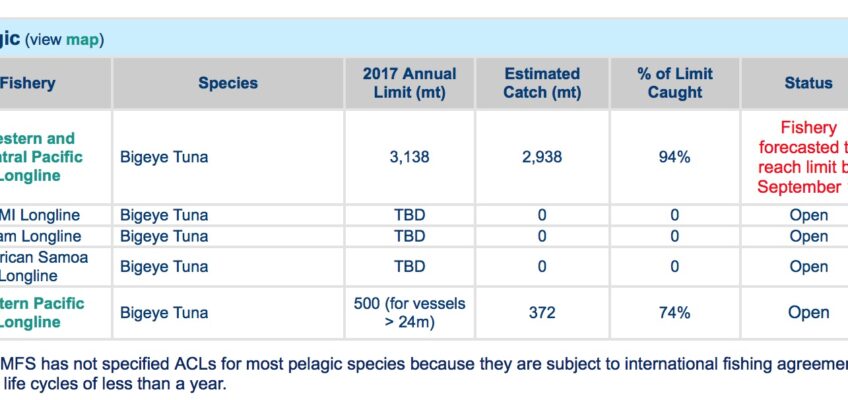Select the 94% limit caught cell

pyautogui.click(x=675, y=157)
